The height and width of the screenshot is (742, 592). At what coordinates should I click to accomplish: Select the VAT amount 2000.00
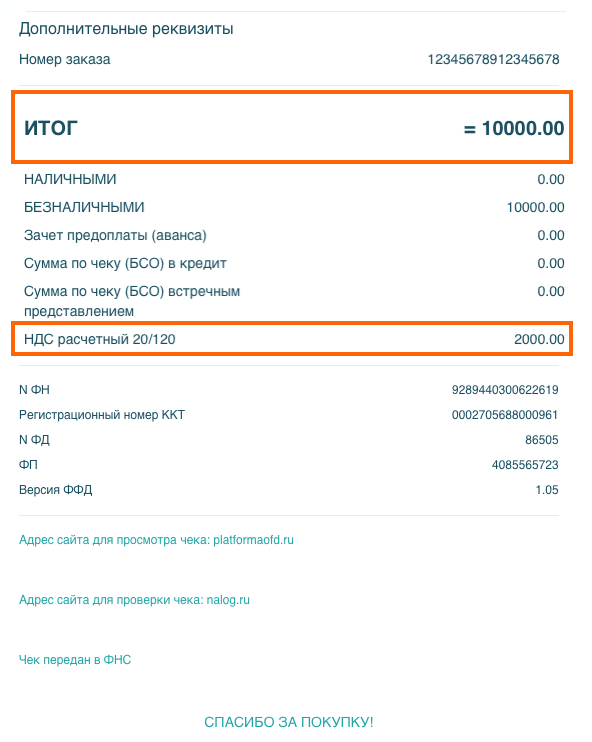coord(539,339)
